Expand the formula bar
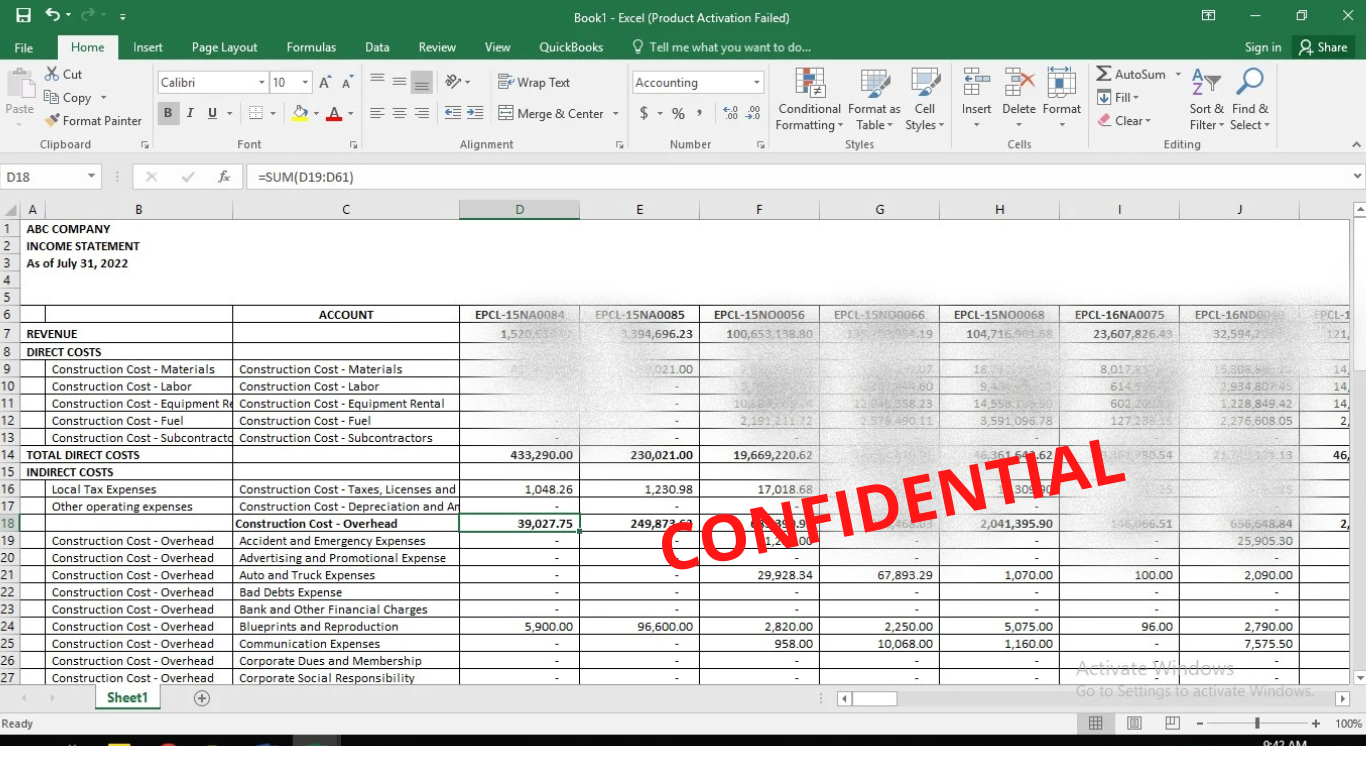Image resolution: width=1366 pixels, height=768 pixels. click(1357, 177)
